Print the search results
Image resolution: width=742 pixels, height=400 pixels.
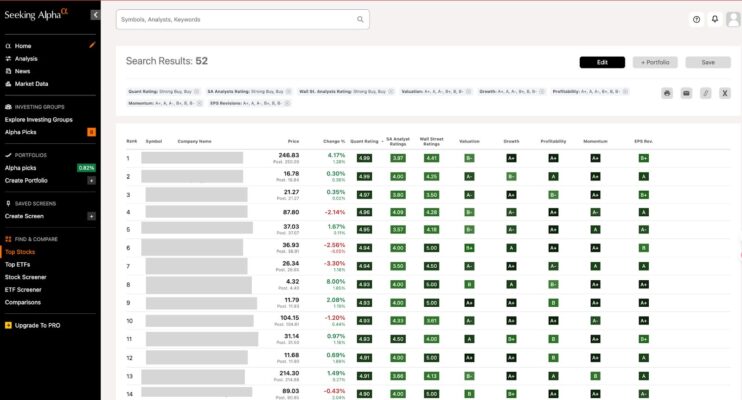point(667,93)
